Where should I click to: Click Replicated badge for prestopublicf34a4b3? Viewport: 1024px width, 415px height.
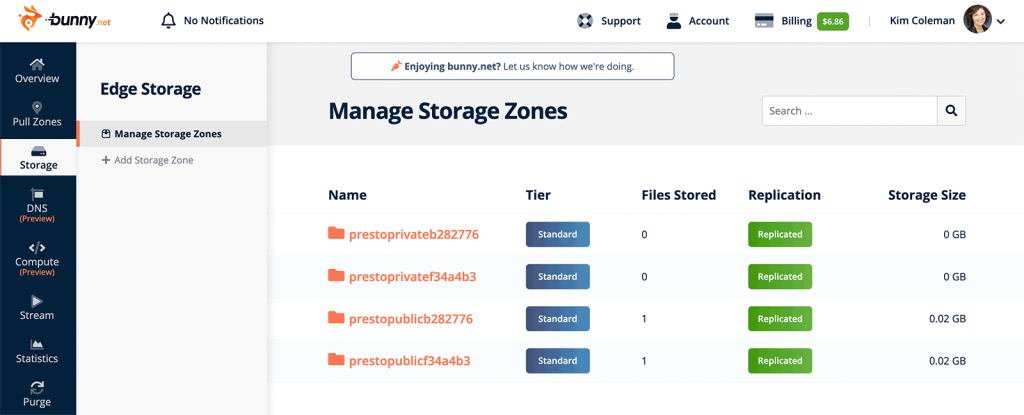pos(780,361)
